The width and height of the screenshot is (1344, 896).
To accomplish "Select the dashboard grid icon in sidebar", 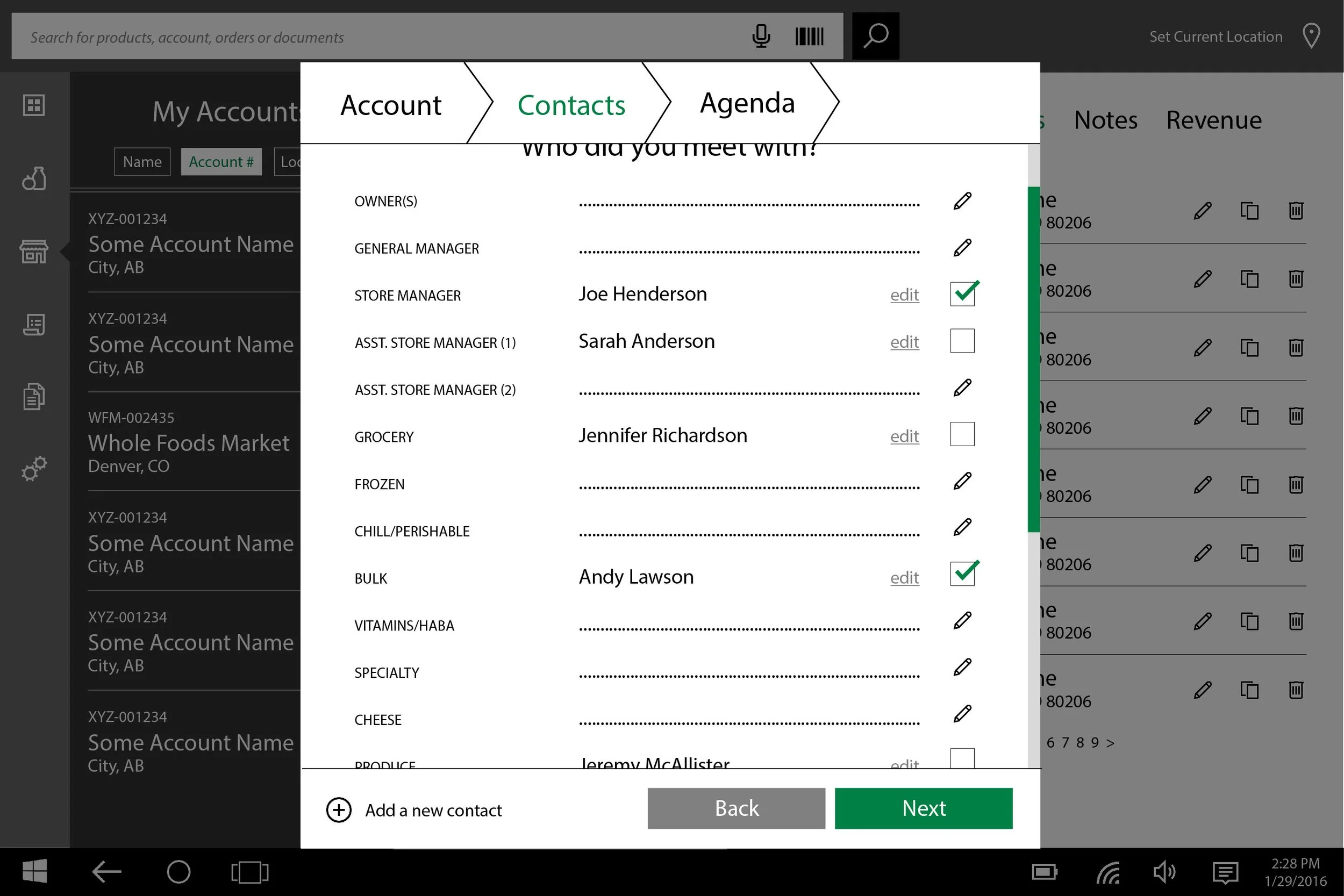I will 34,106.
